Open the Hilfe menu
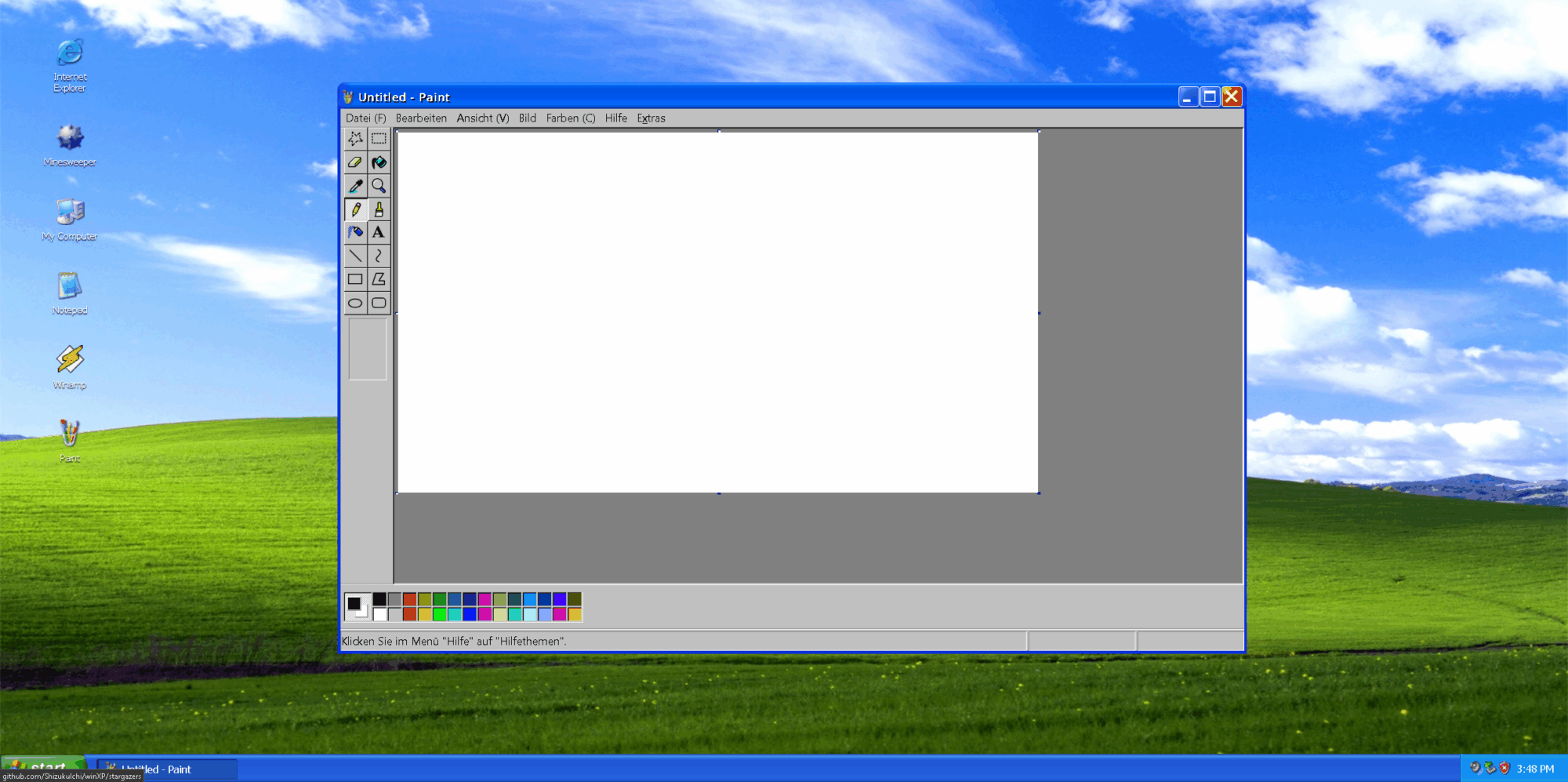Screen dimensions: 1568x782 click(x=616, y=118)
